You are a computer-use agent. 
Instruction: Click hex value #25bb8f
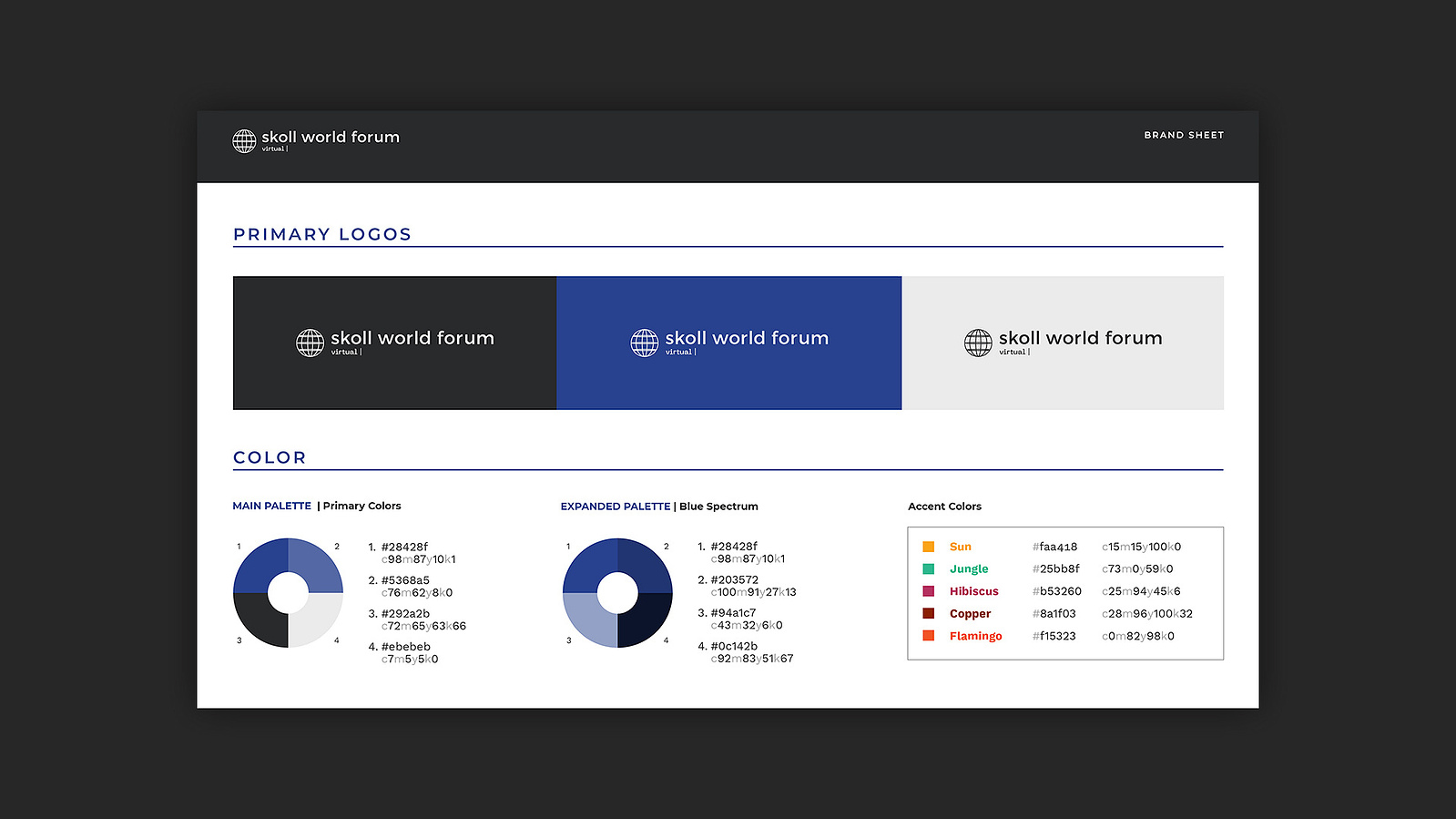[1056, 568]
